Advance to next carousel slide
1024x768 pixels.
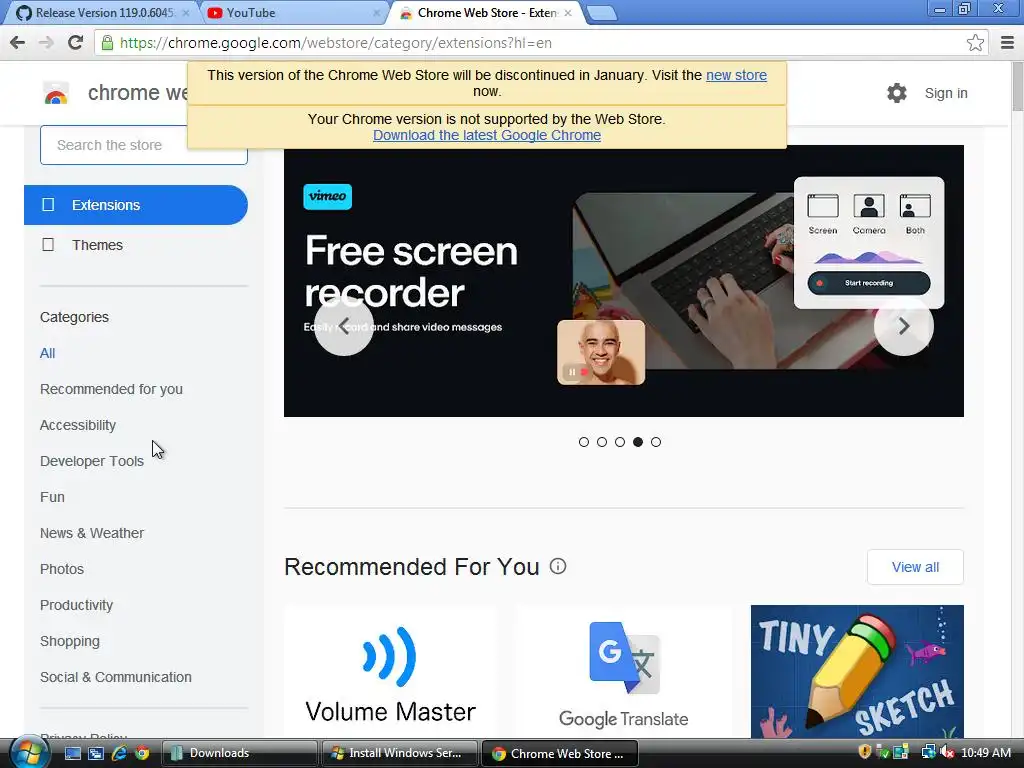point(904,326)
